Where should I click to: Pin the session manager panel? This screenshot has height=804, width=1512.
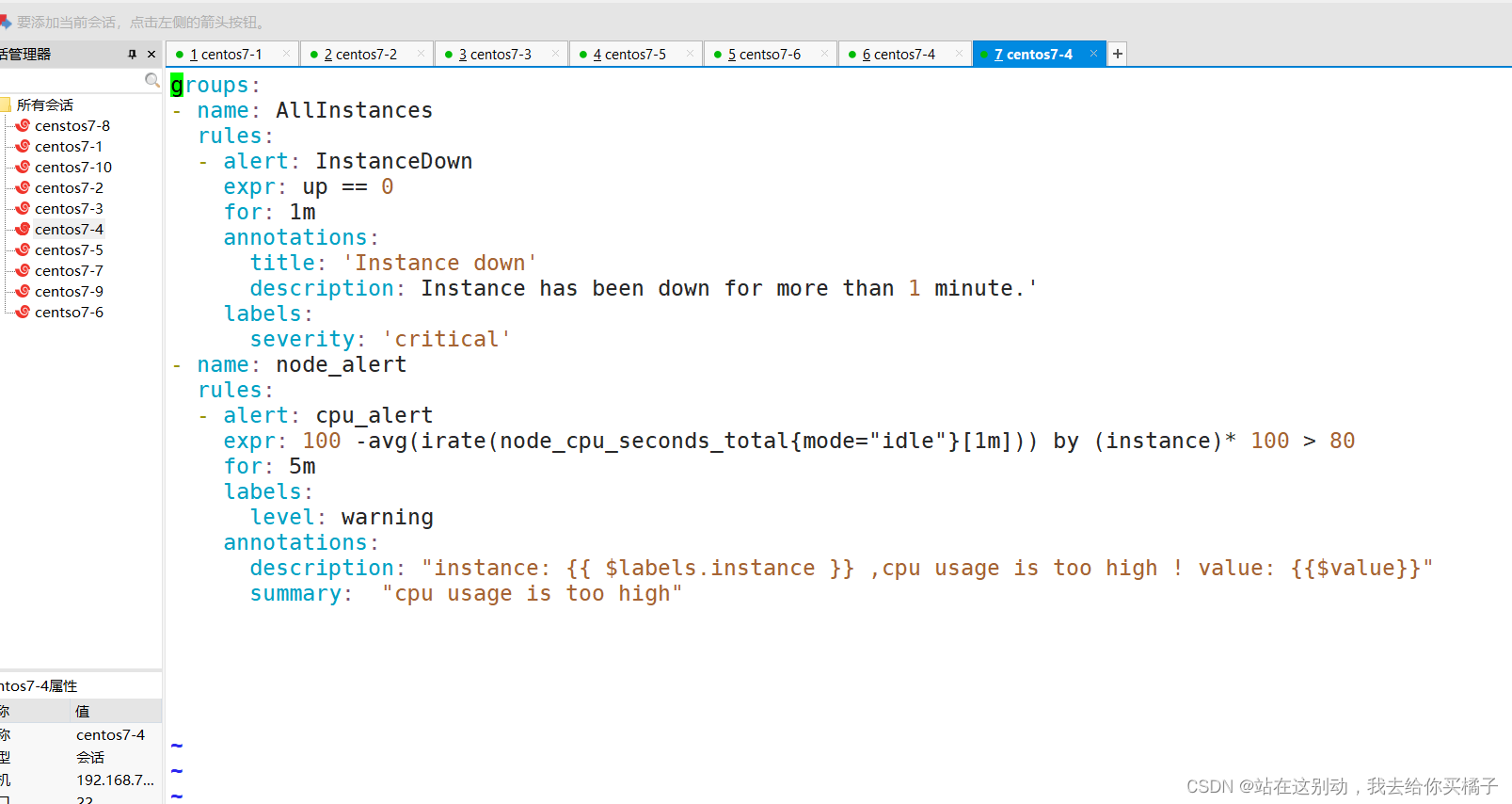click(133, 55)
